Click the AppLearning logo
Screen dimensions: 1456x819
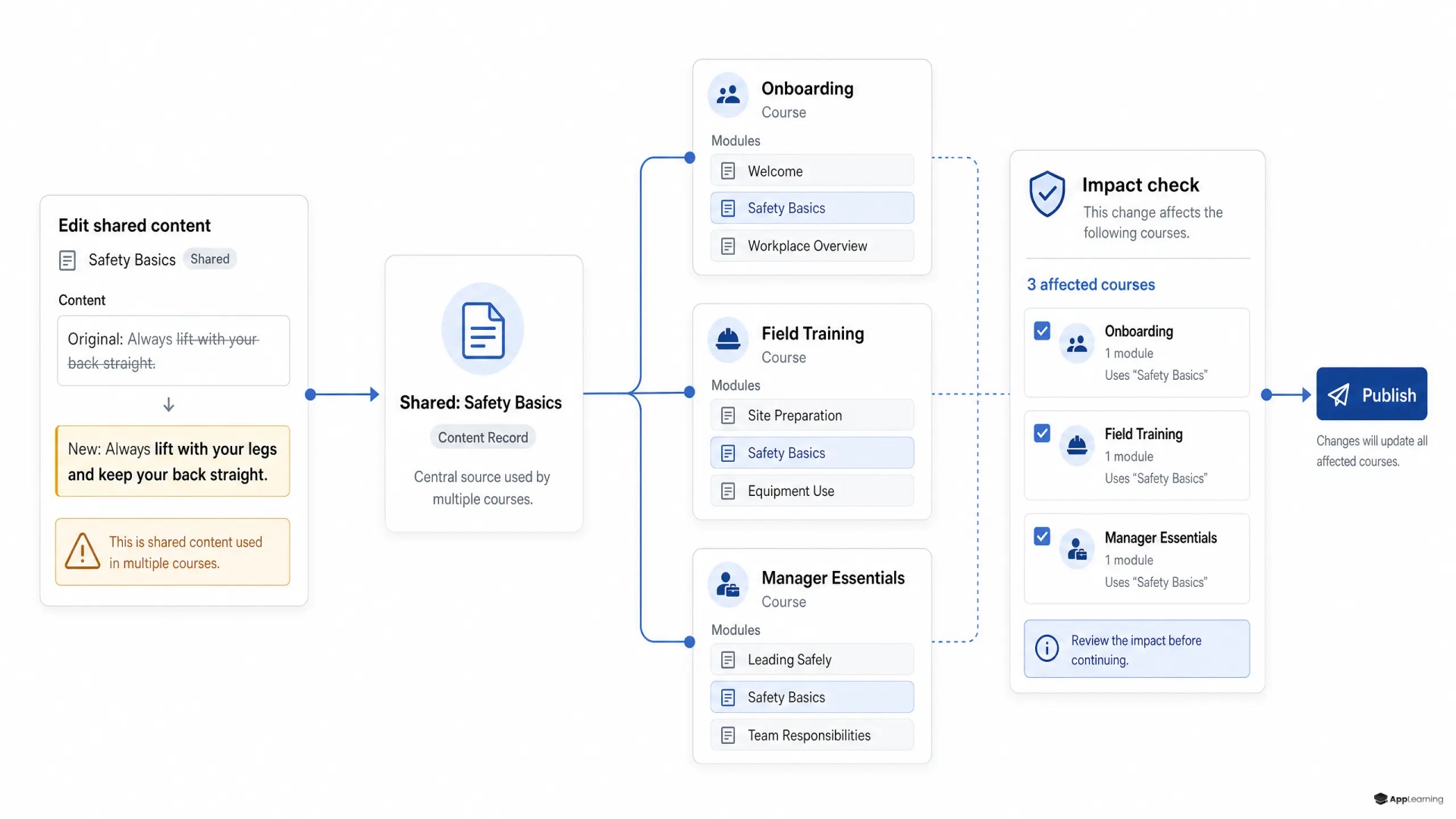1408,799
